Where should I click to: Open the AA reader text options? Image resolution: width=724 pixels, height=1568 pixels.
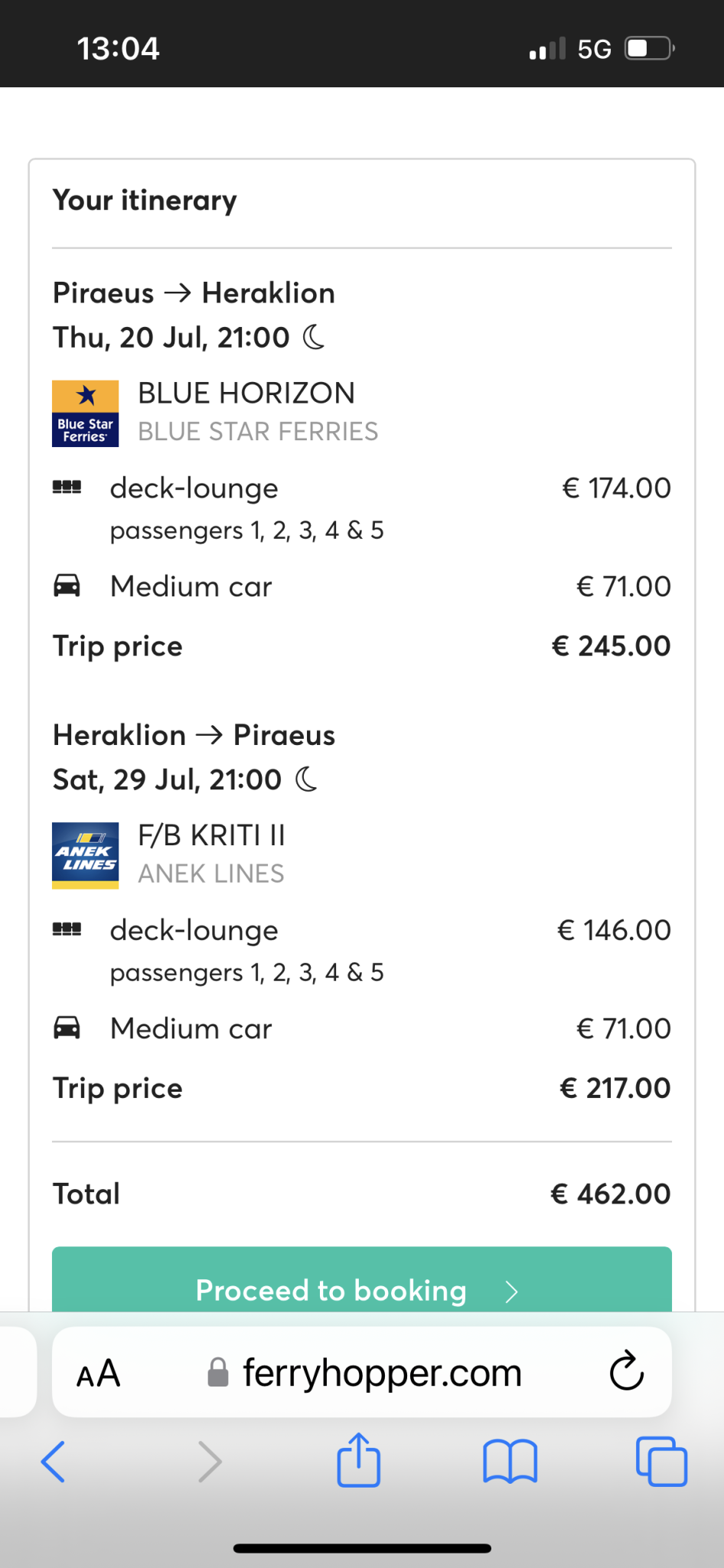(x=99, y=1373)
